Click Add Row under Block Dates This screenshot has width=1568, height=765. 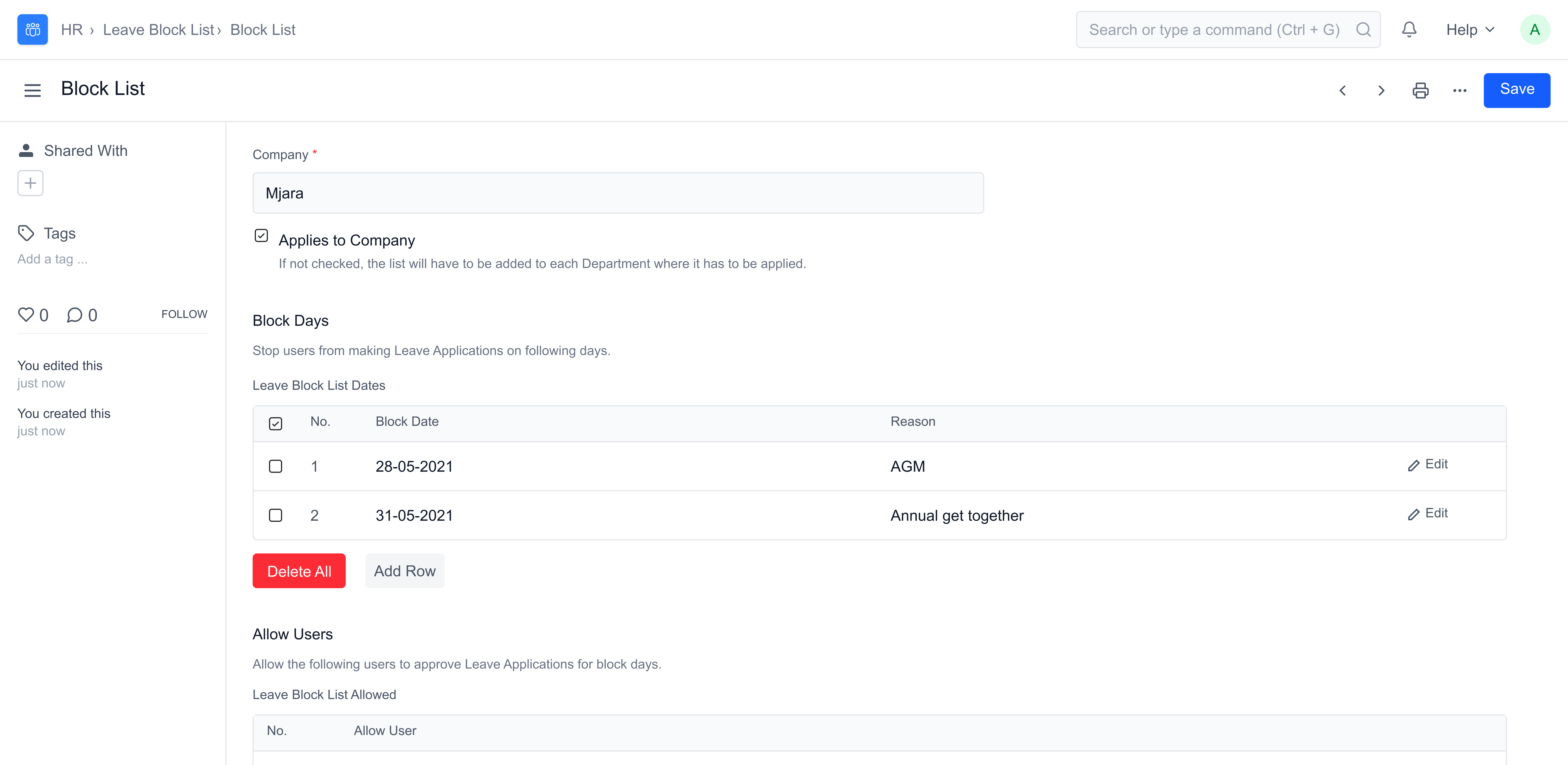tap(404, 570)
